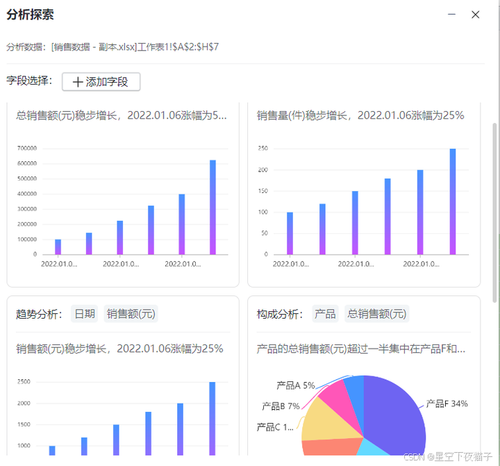Click the tallest bar in 总销售额 chart
This screenshot has height=466, width=500.
213,207
